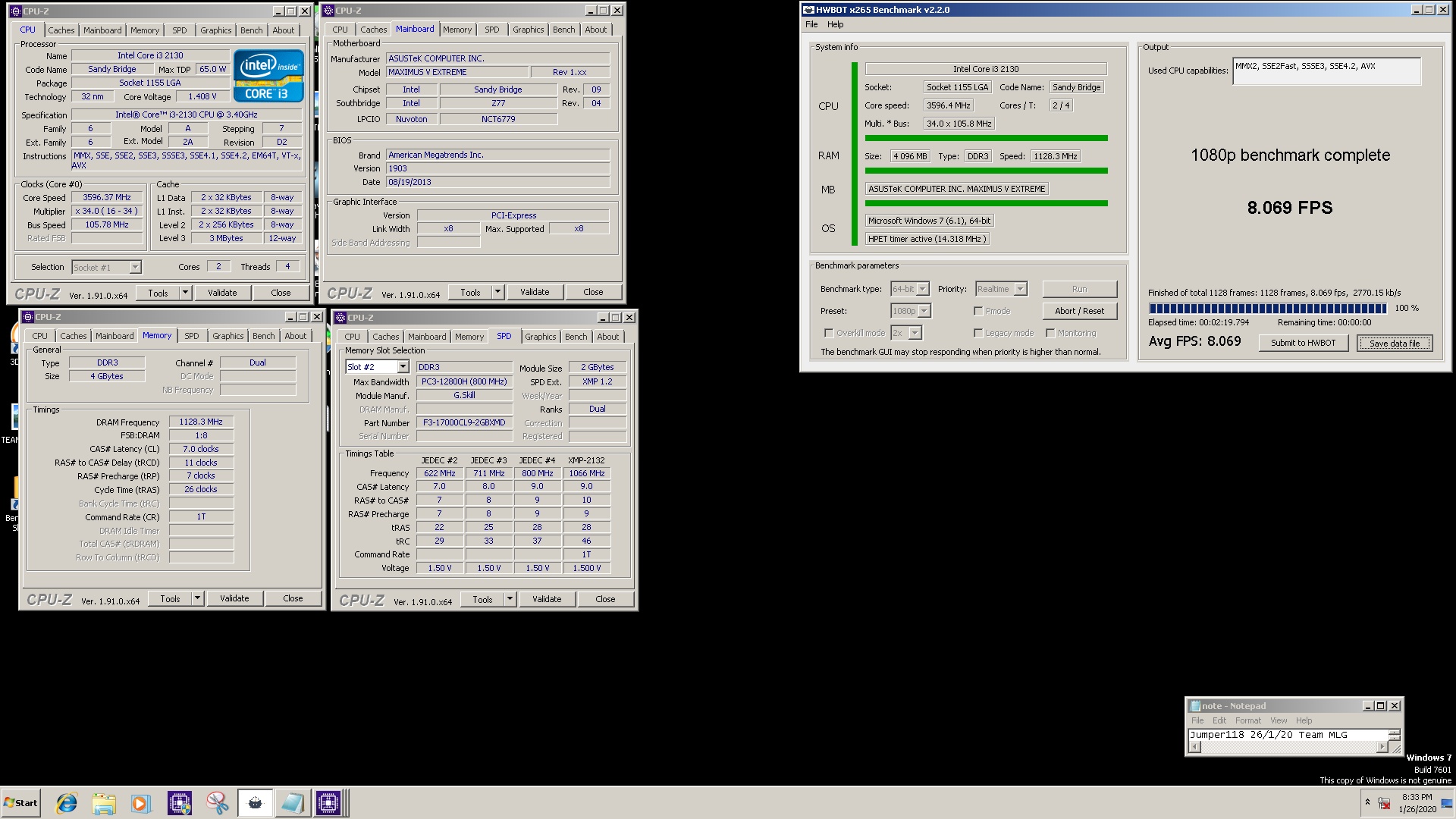
Task: Click Validate in CPU-Z CPU window
Action: pyautogui.click(x=222, y=293)
